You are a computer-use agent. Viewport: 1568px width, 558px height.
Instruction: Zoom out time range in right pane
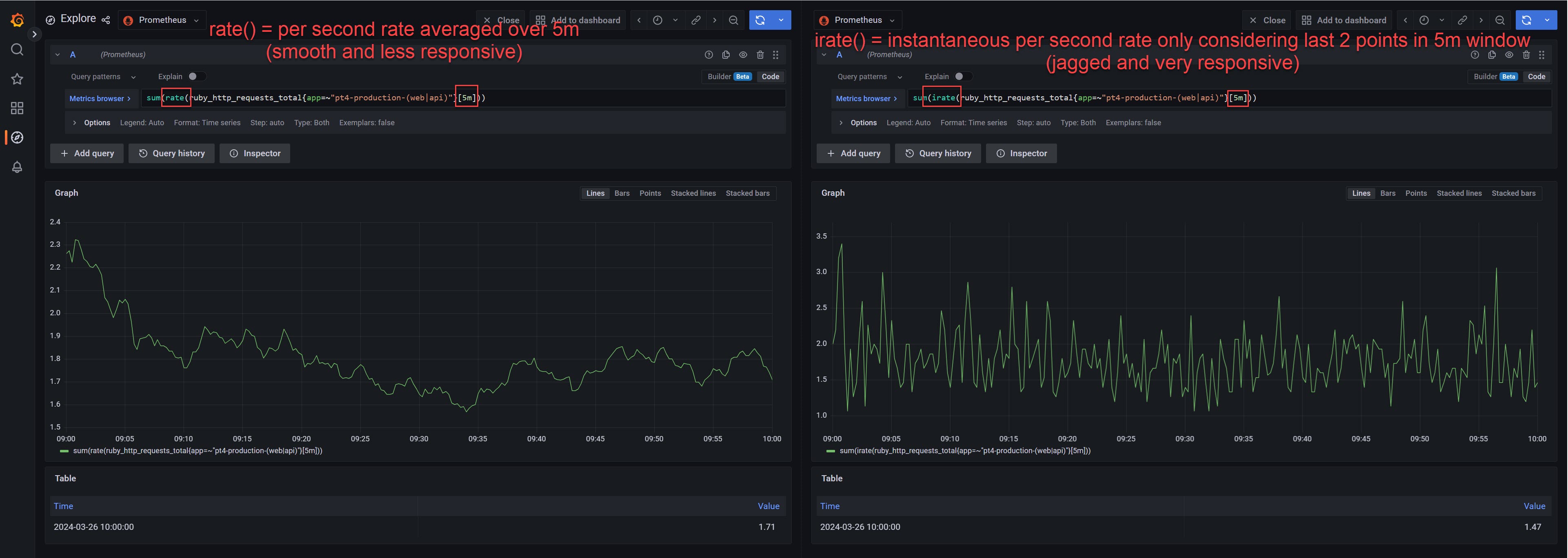(1500, 20)
